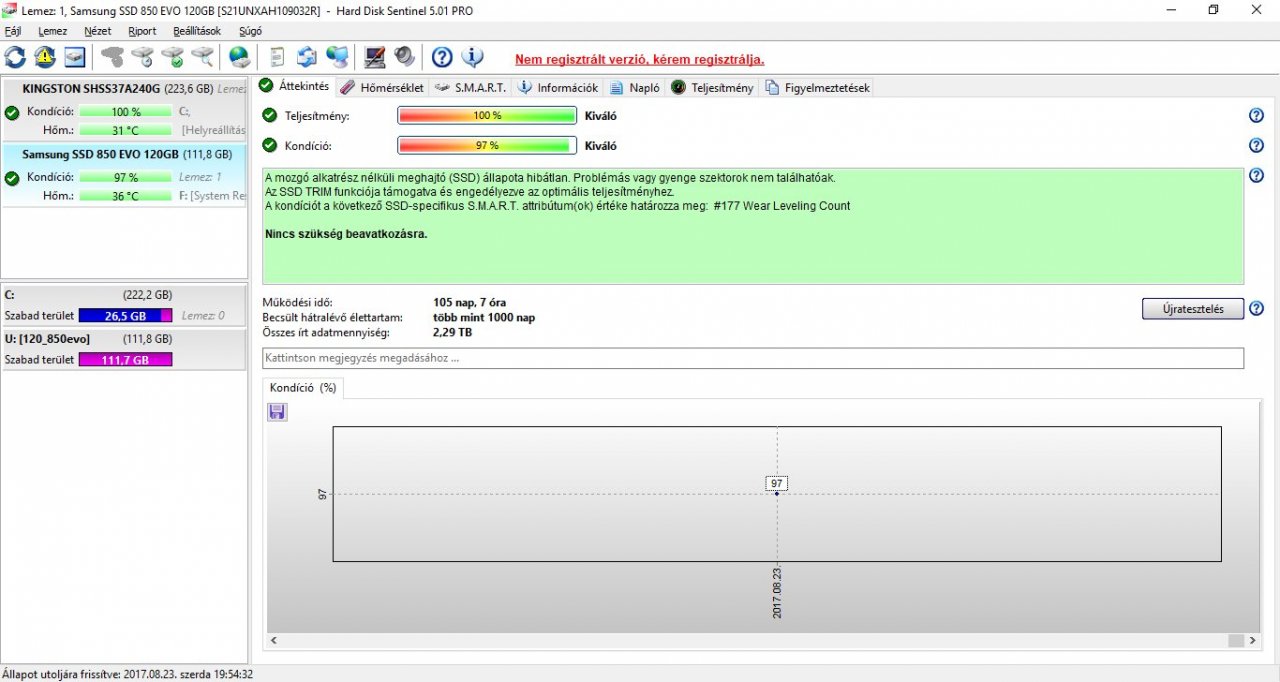Open the Beállítások menu
The height and width of the screenshot is (682, 1280).
pos(197,31)
